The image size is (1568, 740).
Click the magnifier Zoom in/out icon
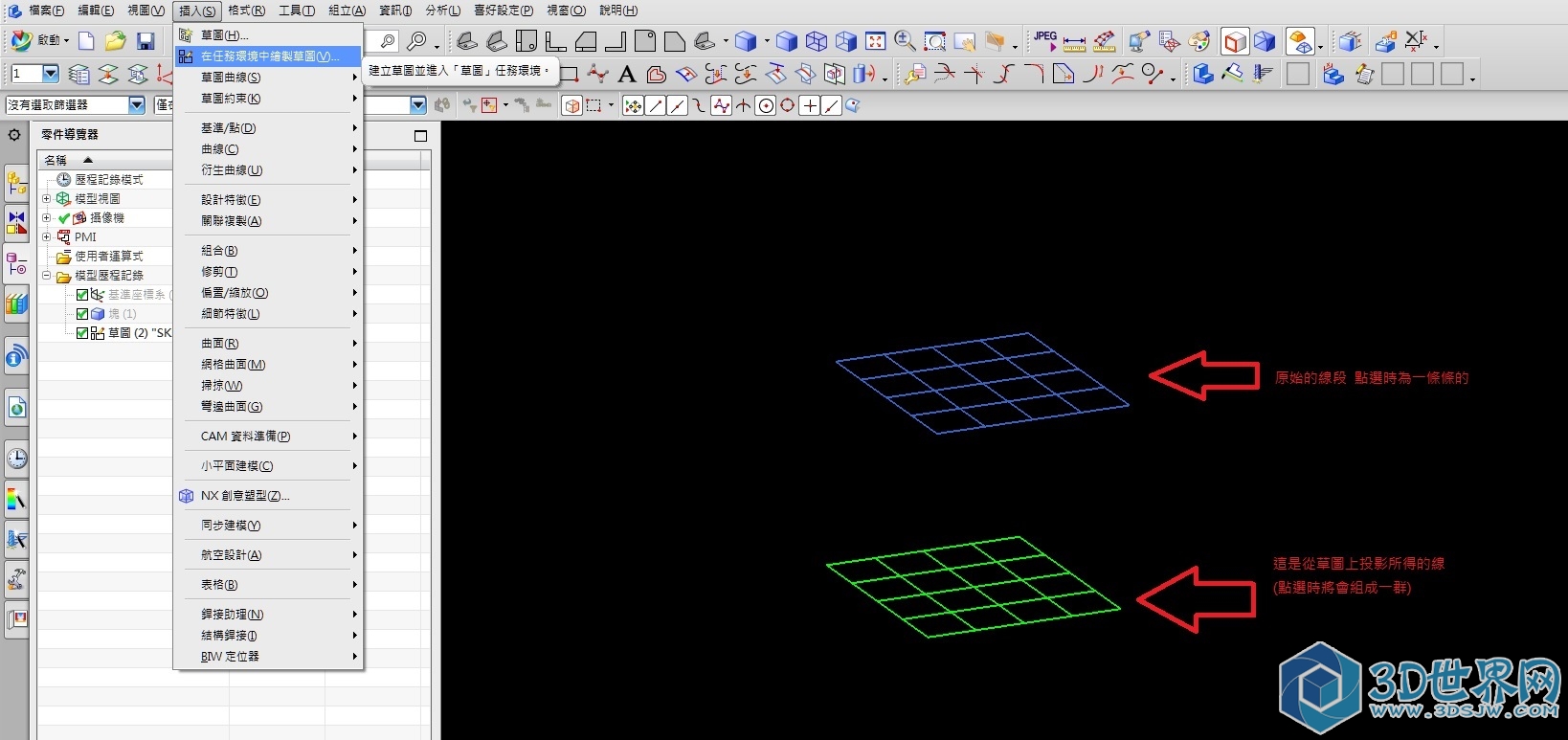point(905,41)
